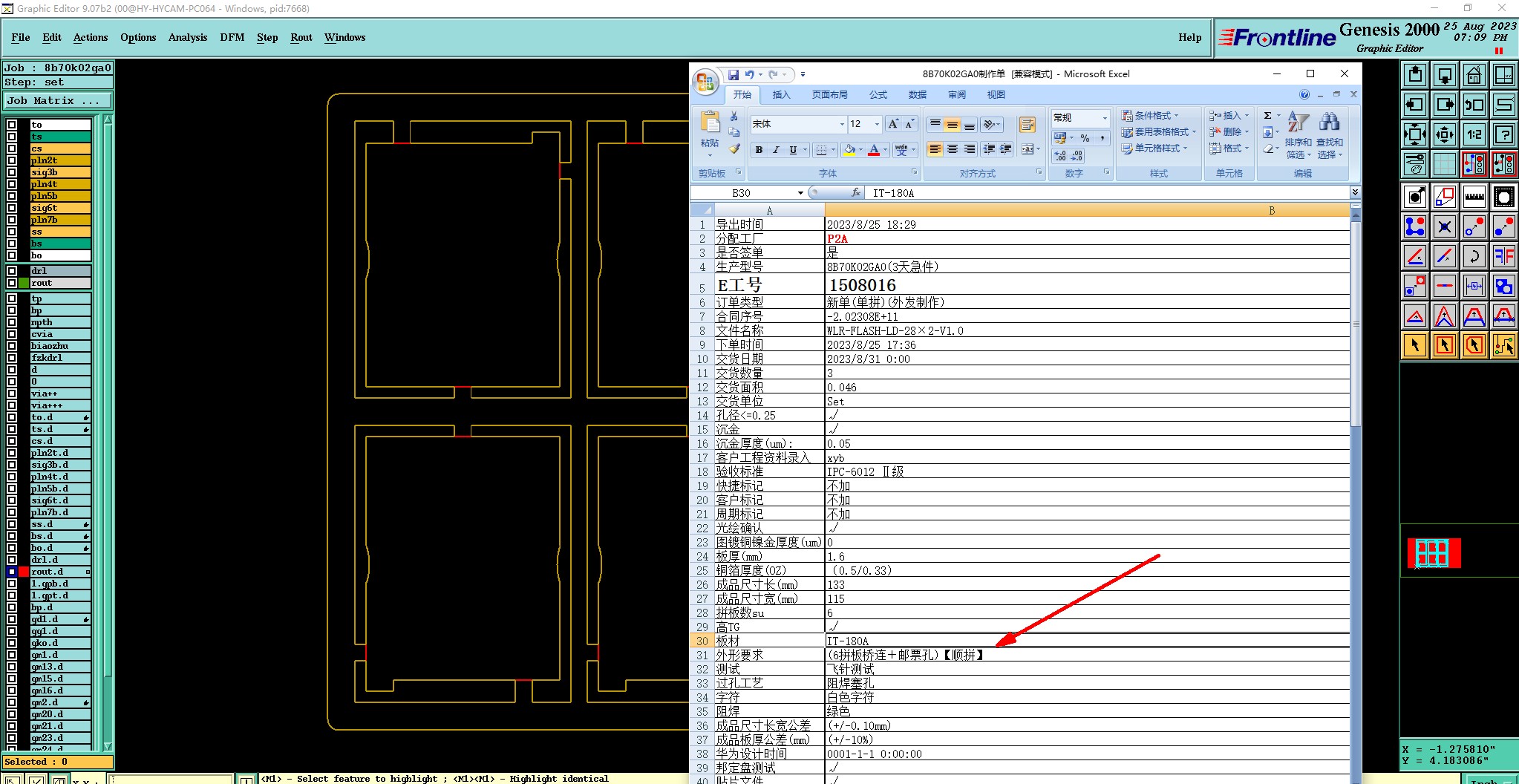Click the pan right arrow icon
1519x784 pixels.
[x=1445, y=105]
